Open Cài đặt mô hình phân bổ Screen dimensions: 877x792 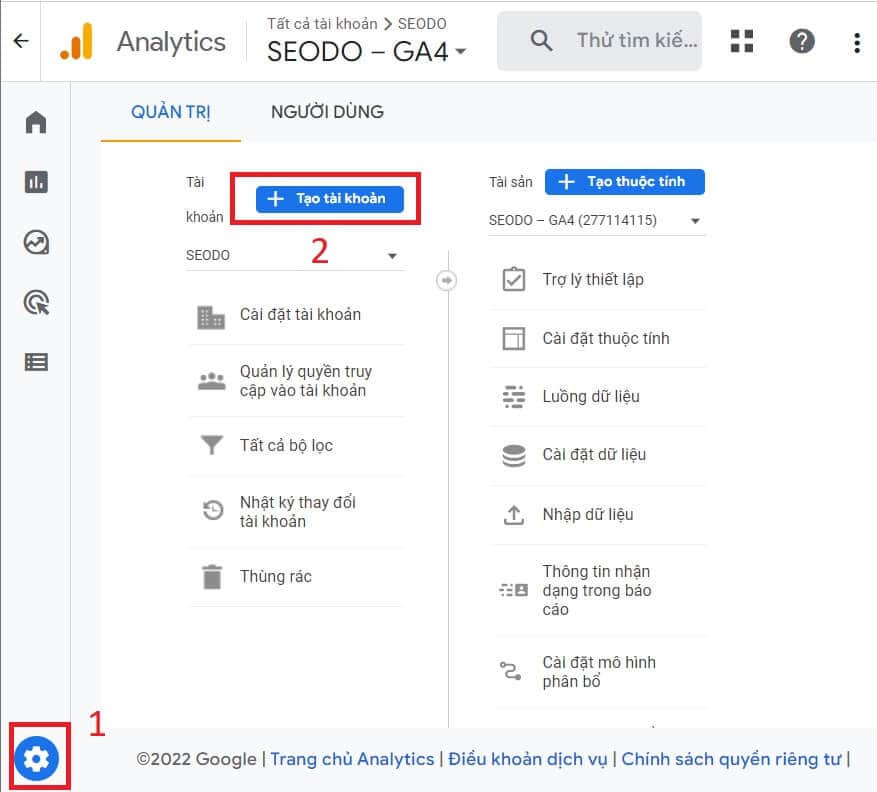[x=598, y=672]
